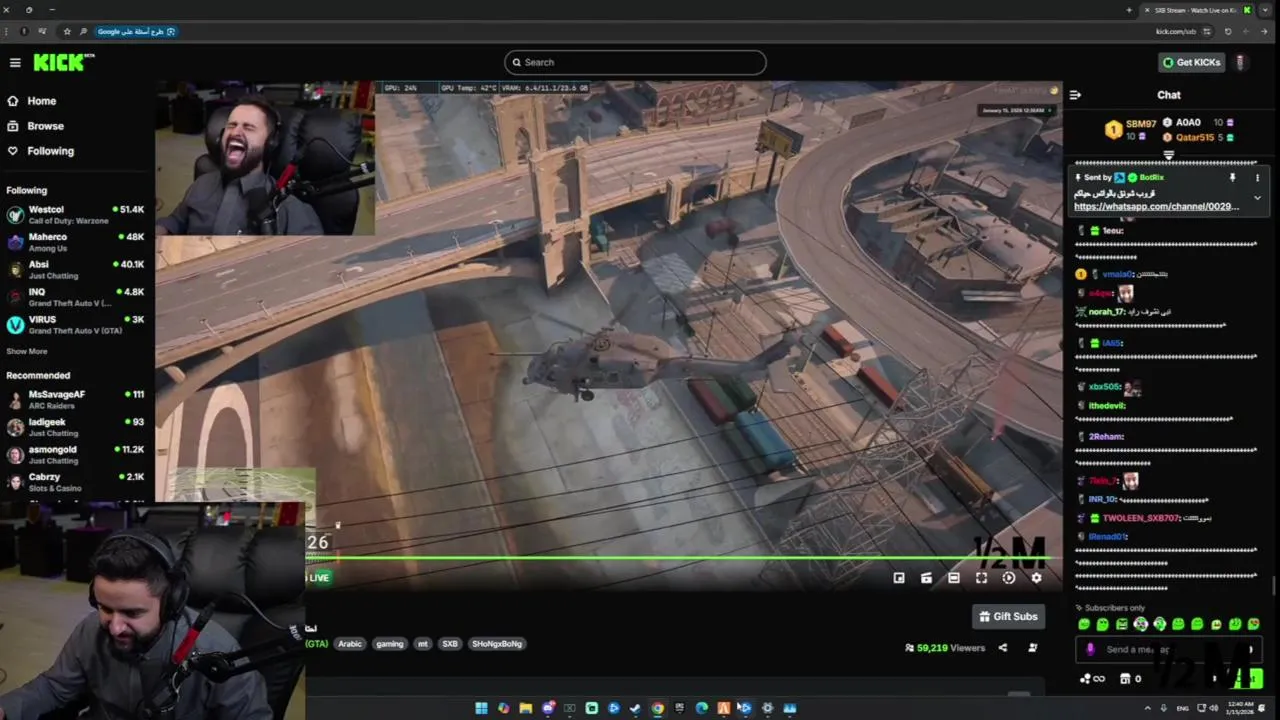Jump to LIVE in the player
Image resolution: width=1280 pixels, height=720 pixels.
[317, 578]
